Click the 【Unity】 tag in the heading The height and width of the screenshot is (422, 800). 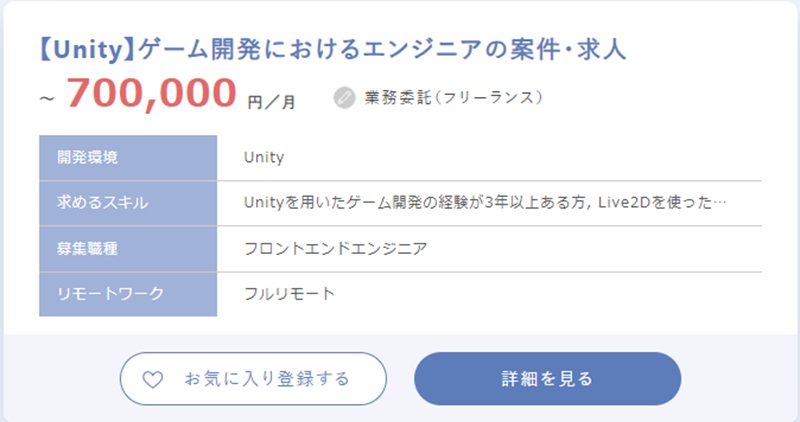86,49
